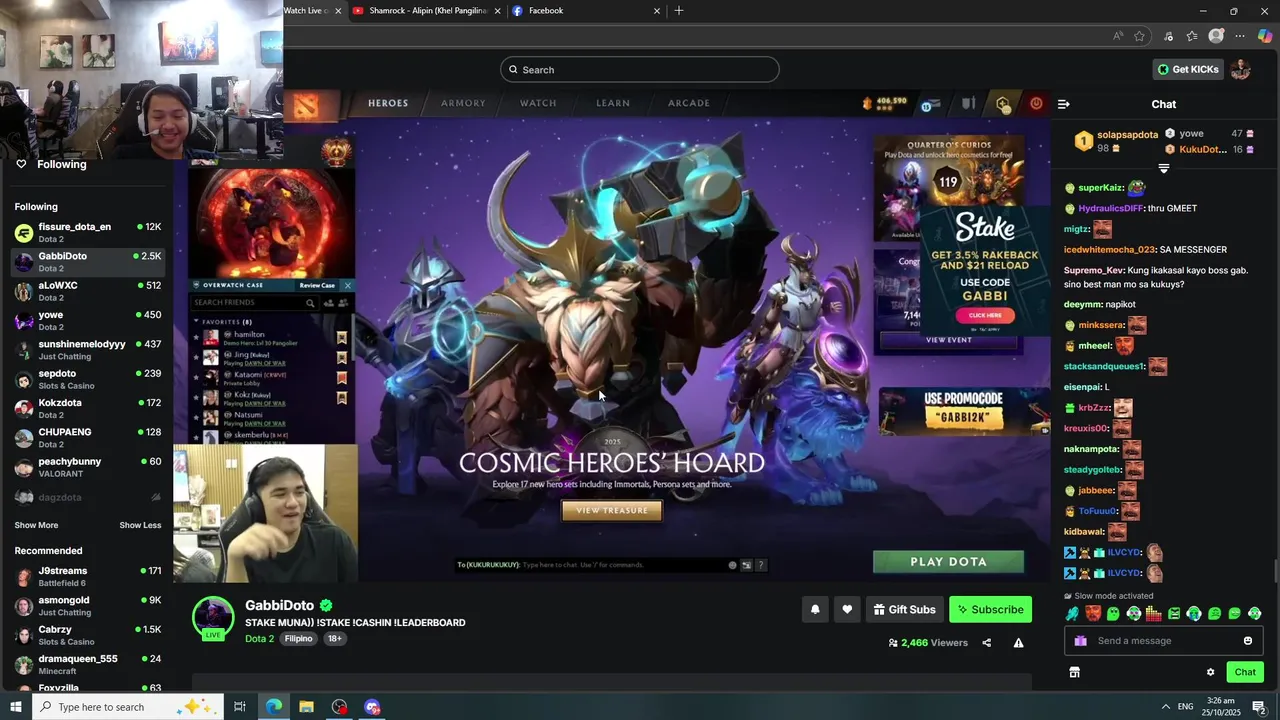The height and width of the screenshot is (720, 1280).
Task: Open fissure_dota_en channel in sidebar
Action: point(87,232)
